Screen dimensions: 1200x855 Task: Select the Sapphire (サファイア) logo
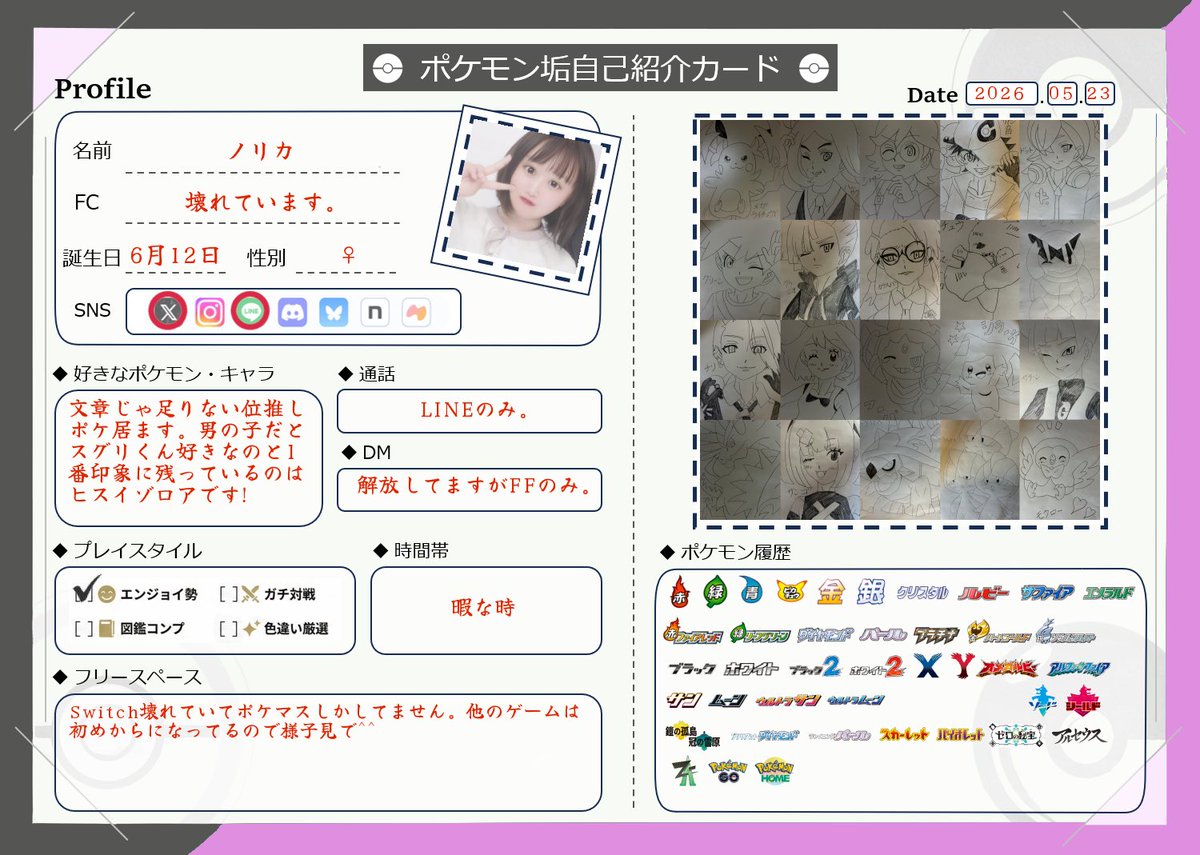coord(1047,592)
